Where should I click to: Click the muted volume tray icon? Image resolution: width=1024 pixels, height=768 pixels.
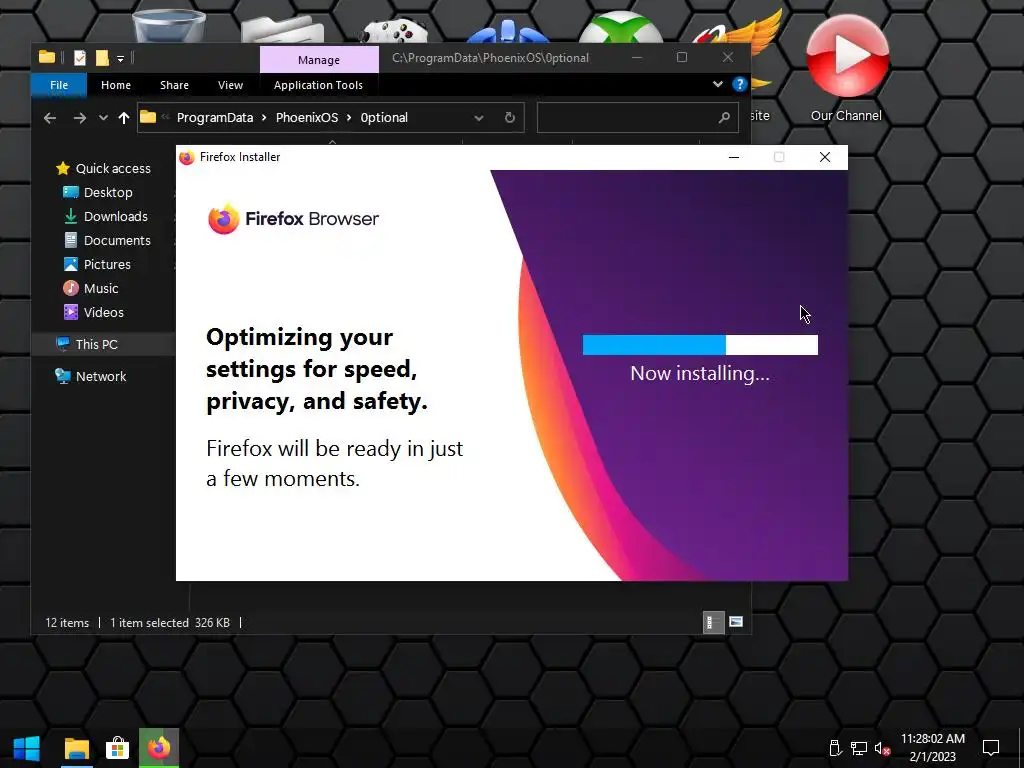882,748
